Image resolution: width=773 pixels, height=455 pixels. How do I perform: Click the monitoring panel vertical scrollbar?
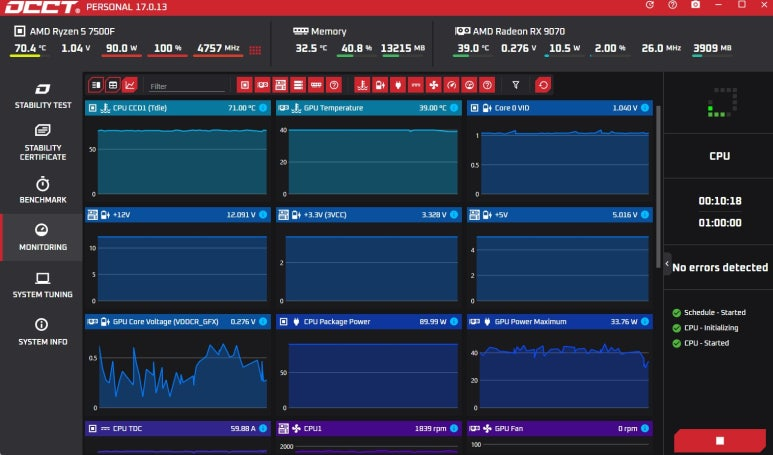(658, 187)
